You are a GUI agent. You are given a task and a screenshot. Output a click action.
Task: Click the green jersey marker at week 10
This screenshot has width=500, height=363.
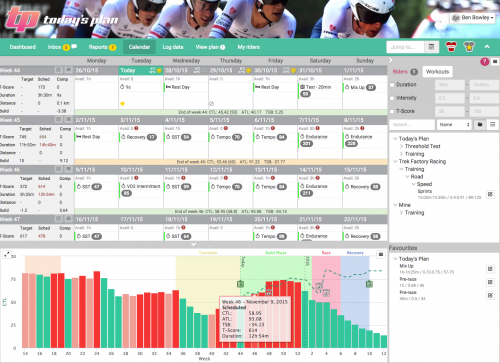[x=369, y=284]
